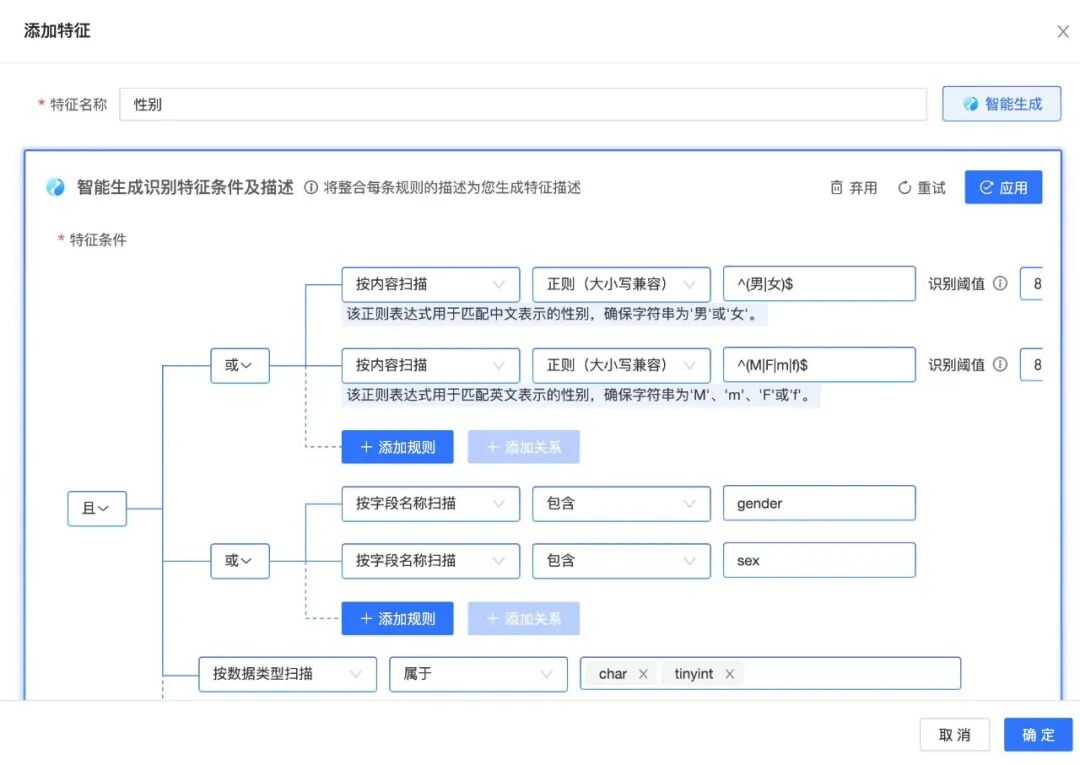Viewport: 1080px width, 765px height.
Task: Click the 应用 apply button
Action: coord(1003,187)
